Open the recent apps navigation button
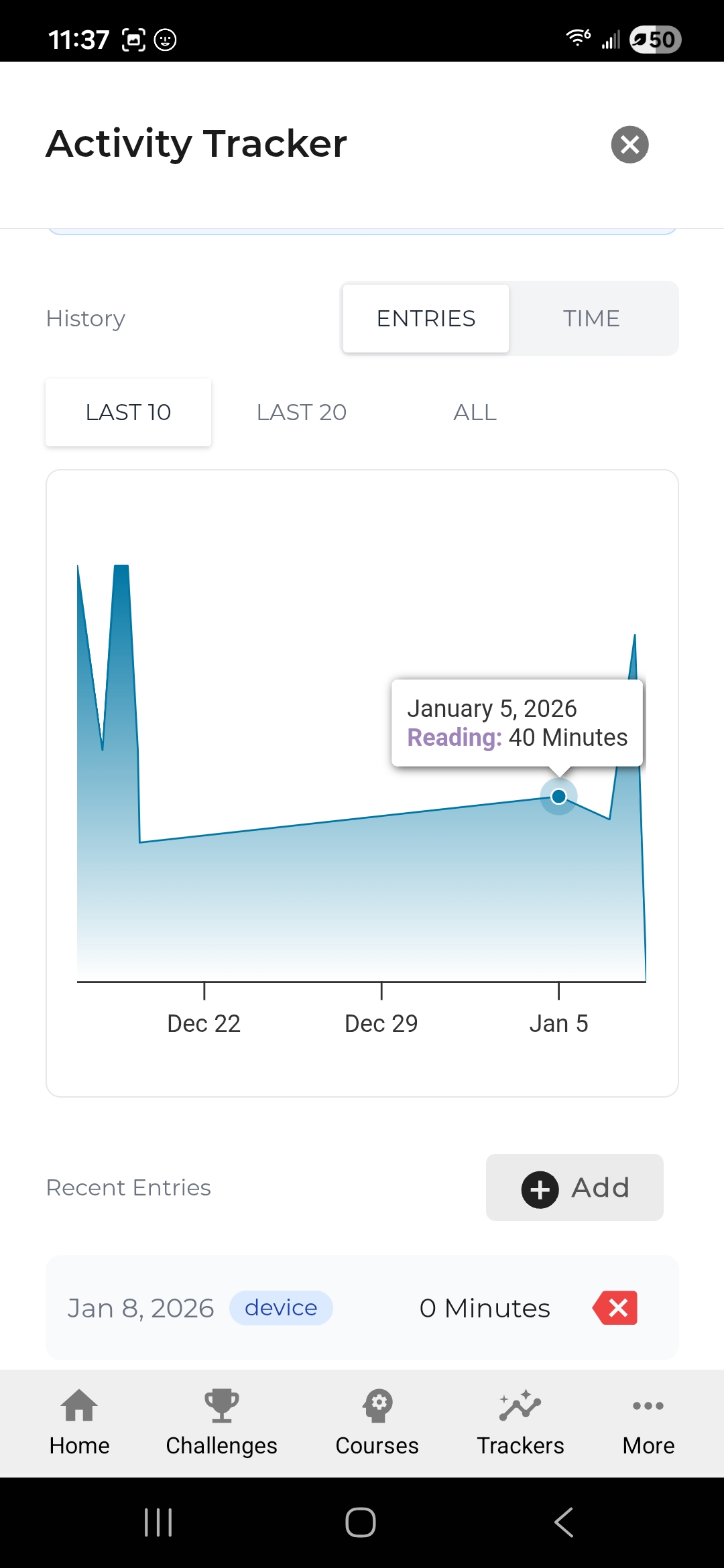724x1568 pixels. point(158,1522)
